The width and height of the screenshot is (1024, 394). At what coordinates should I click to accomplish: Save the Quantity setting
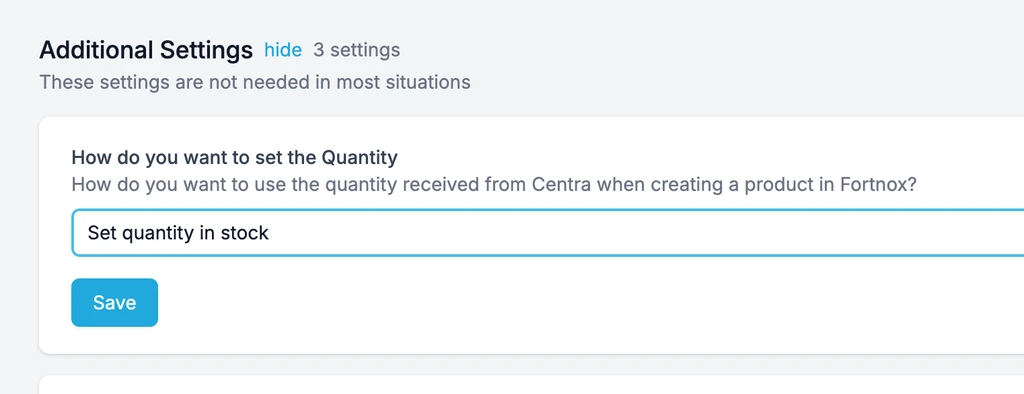pyautogui.click(x=114, y=303)
